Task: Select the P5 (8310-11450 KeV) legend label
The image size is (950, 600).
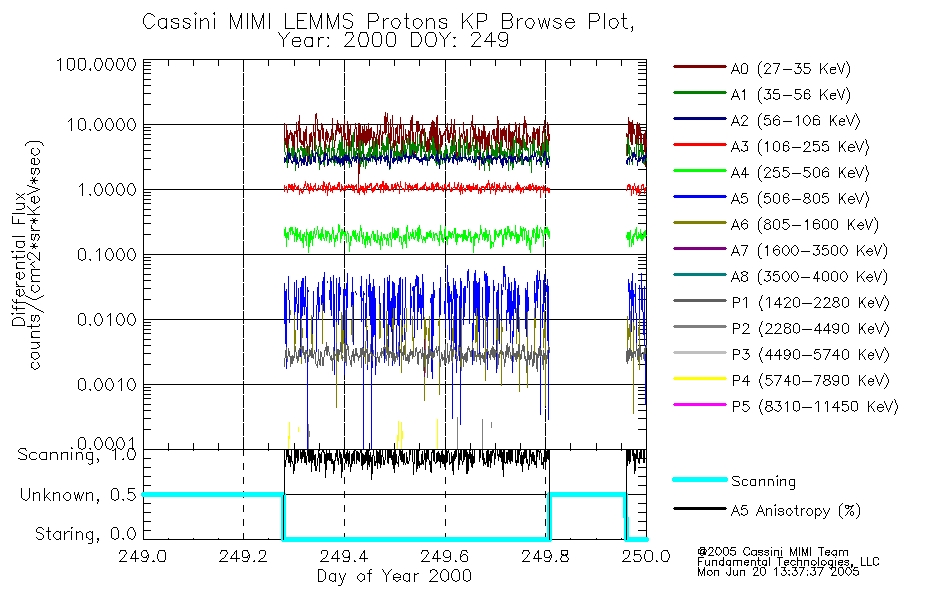Action: coord(815,407)
